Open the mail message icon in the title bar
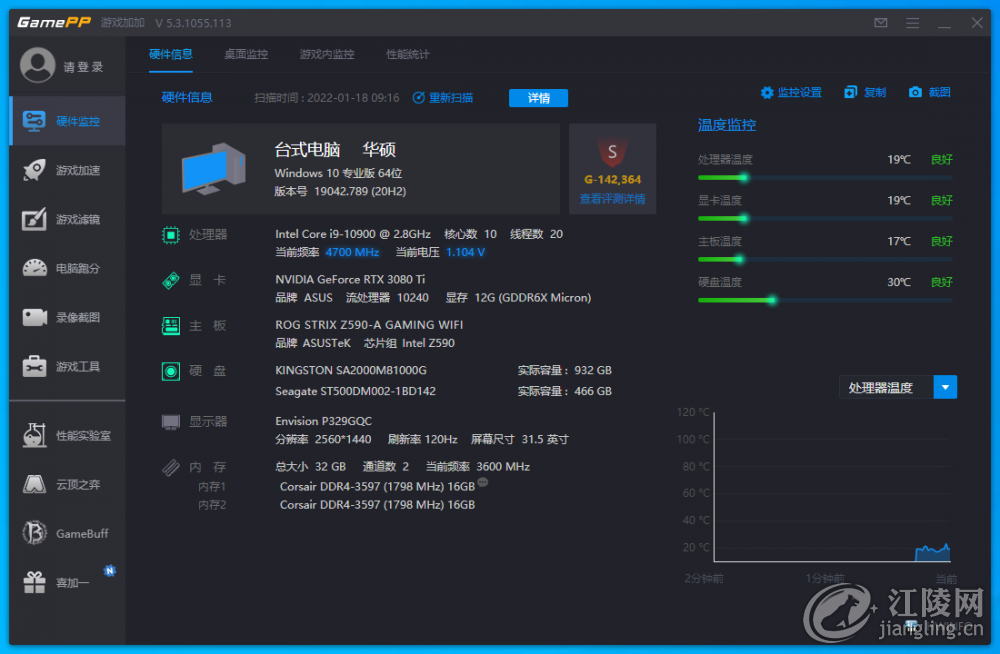Image resolution: width=1000 pixels, height=654 pixels. [881, 23]
